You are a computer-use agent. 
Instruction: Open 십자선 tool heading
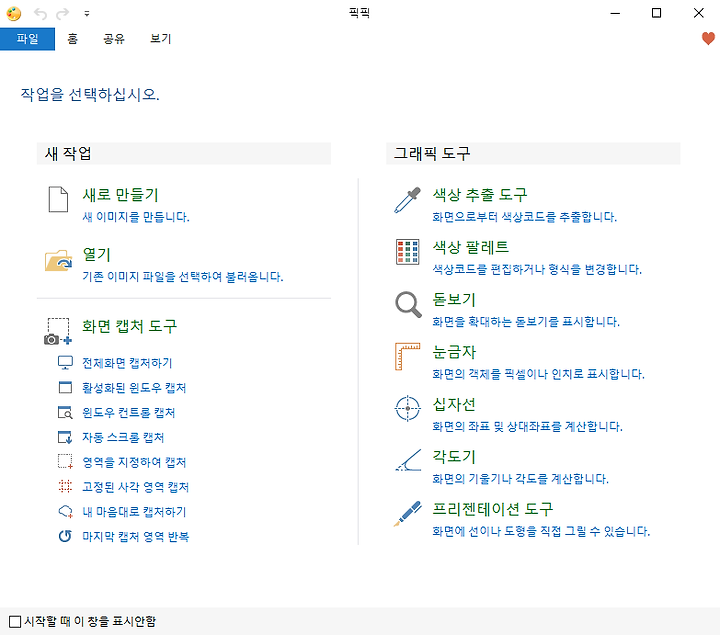coord(454,404)
